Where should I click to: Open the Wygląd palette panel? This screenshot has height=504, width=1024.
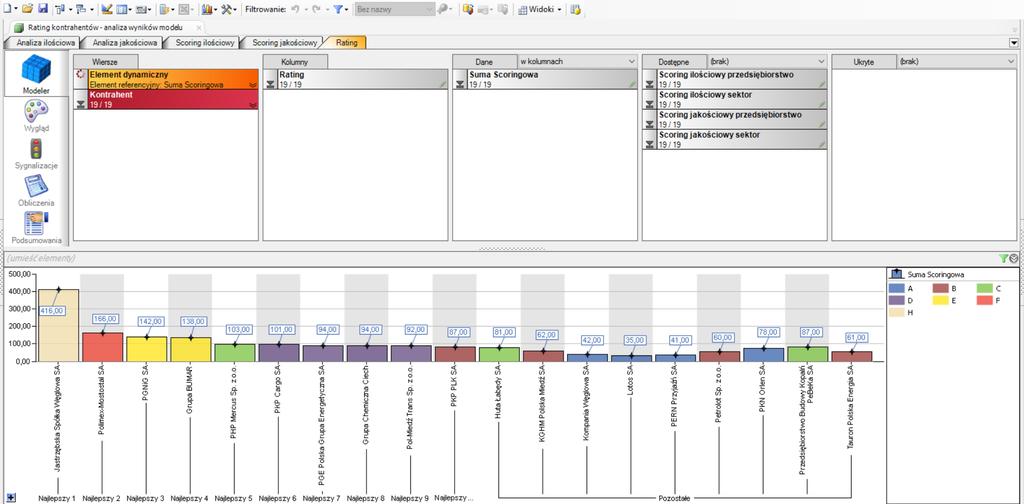(x=36, y=115)
